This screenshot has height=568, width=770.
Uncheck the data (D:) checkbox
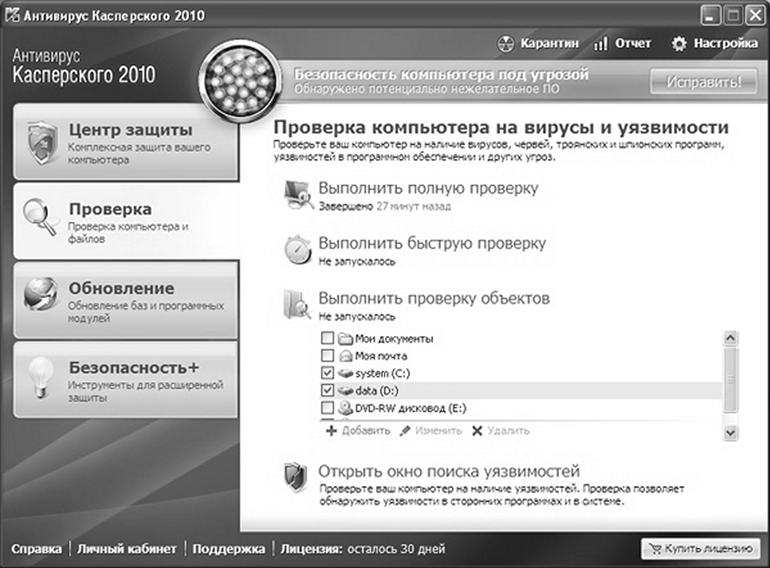coord(327,391)
